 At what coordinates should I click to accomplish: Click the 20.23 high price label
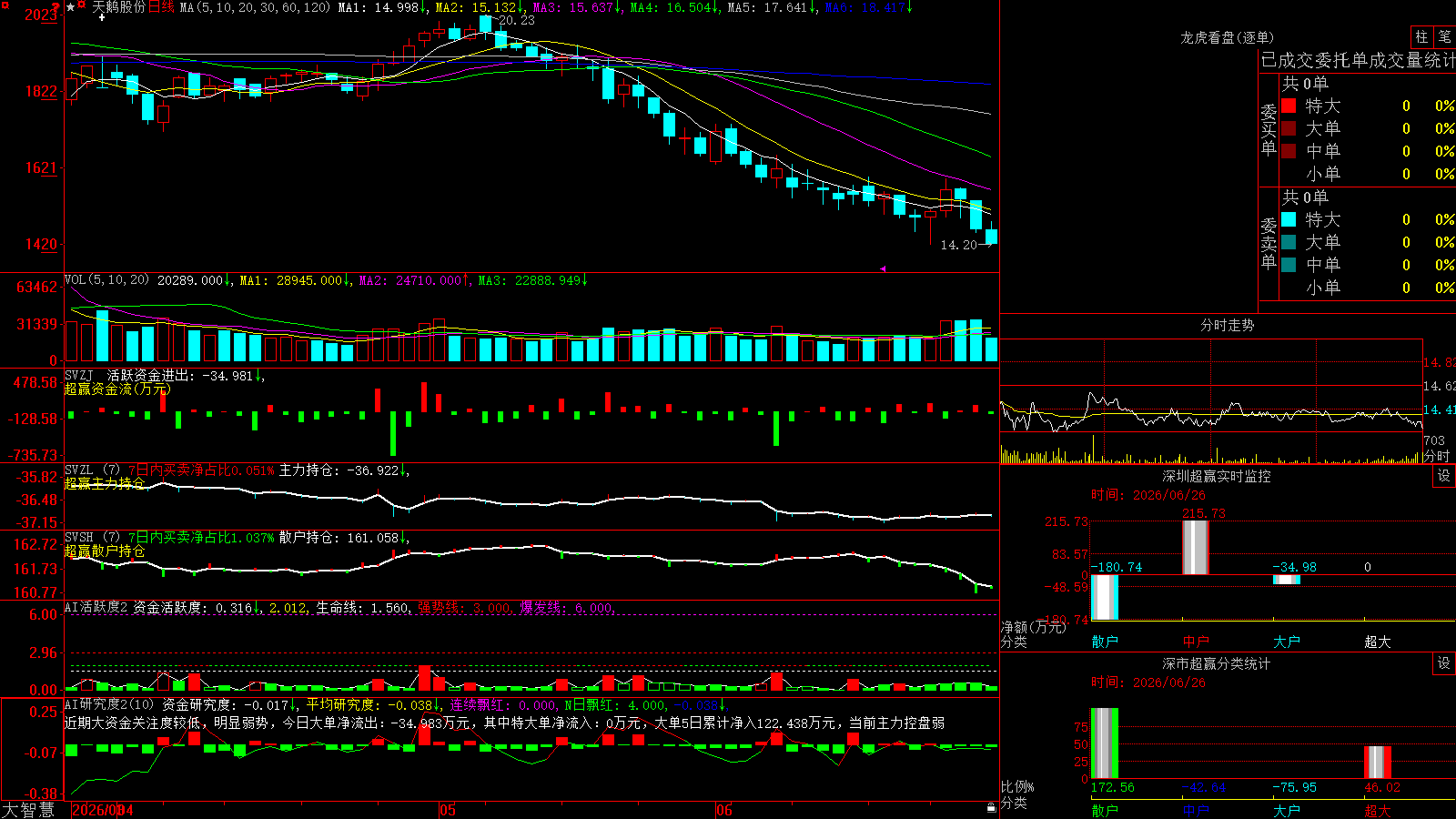(517, 20)
